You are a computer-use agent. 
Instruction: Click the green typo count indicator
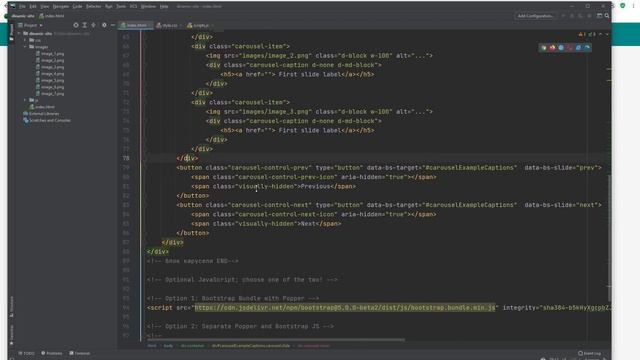(x=592, y=34)
